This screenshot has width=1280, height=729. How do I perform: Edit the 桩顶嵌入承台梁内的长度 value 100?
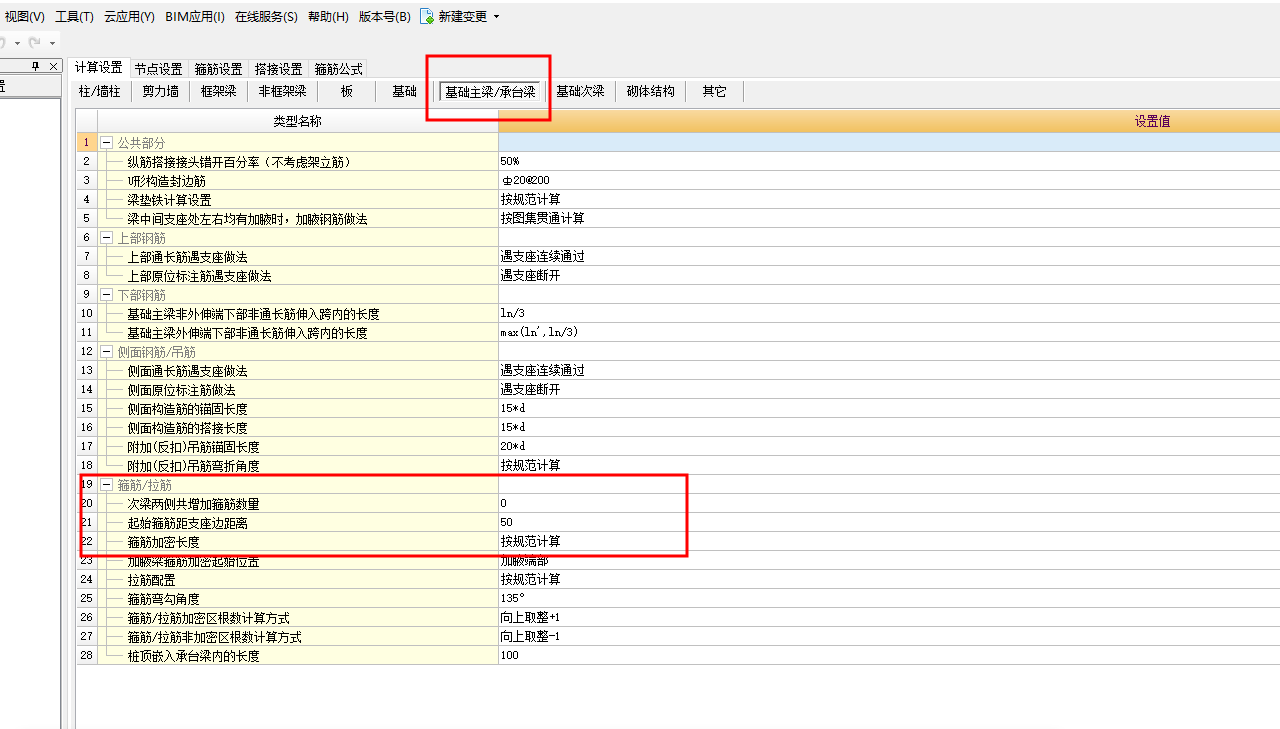[889, 655]
